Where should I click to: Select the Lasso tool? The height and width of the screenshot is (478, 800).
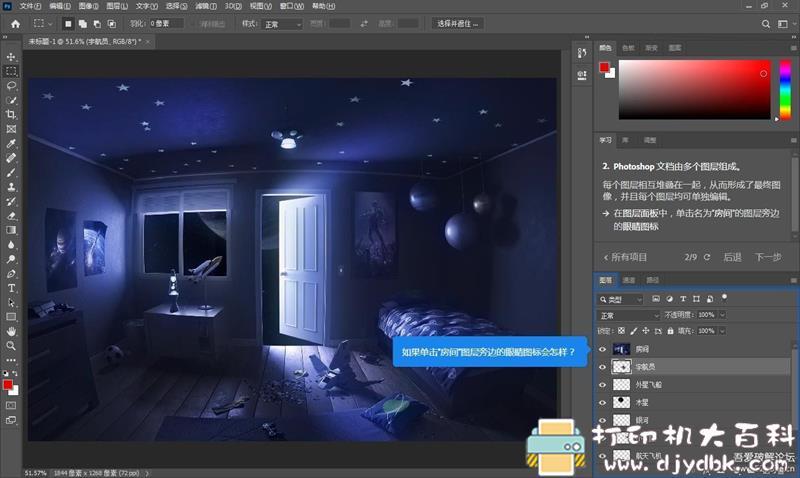[x=11, y=85]
